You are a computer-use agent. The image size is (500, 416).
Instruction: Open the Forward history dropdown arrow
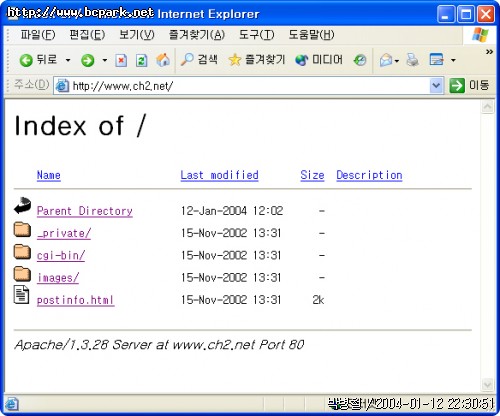click(x=105, y=60)
